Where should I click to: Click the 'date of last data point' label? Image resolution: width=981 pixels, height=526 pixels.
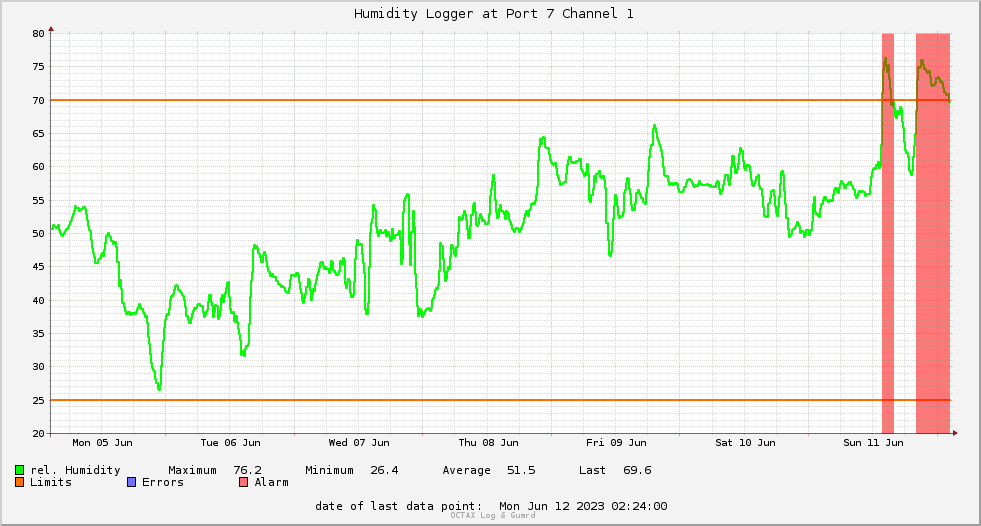[399, 506]
